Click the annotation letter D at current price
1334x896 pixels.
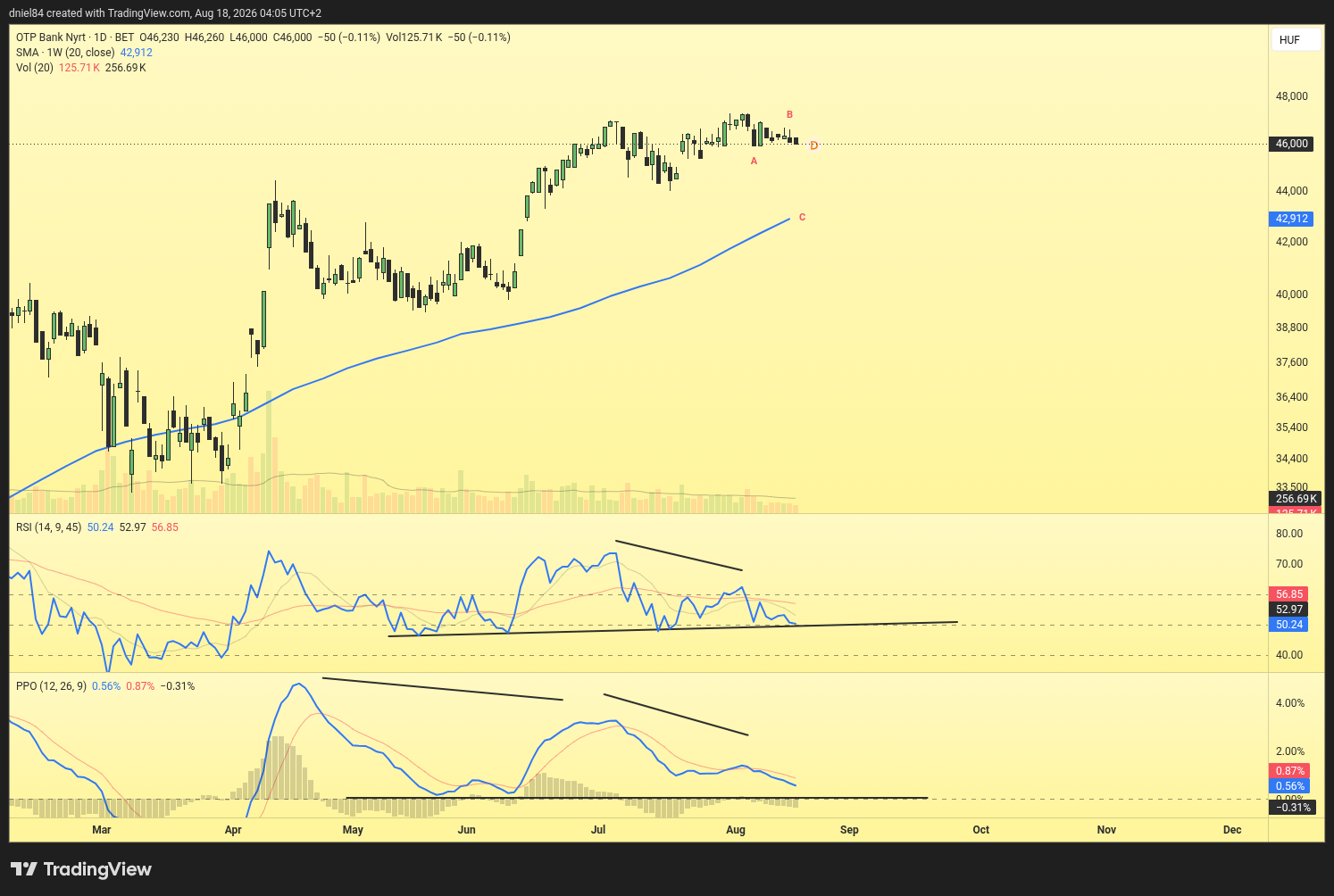coord(813,145)
